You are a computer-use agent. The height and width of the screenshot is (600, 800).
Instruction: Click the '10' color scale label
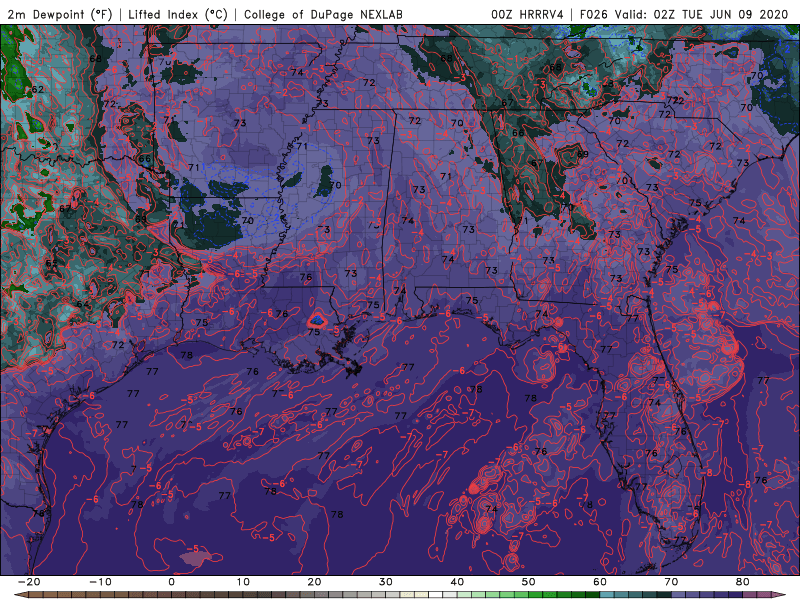point(243,582)
